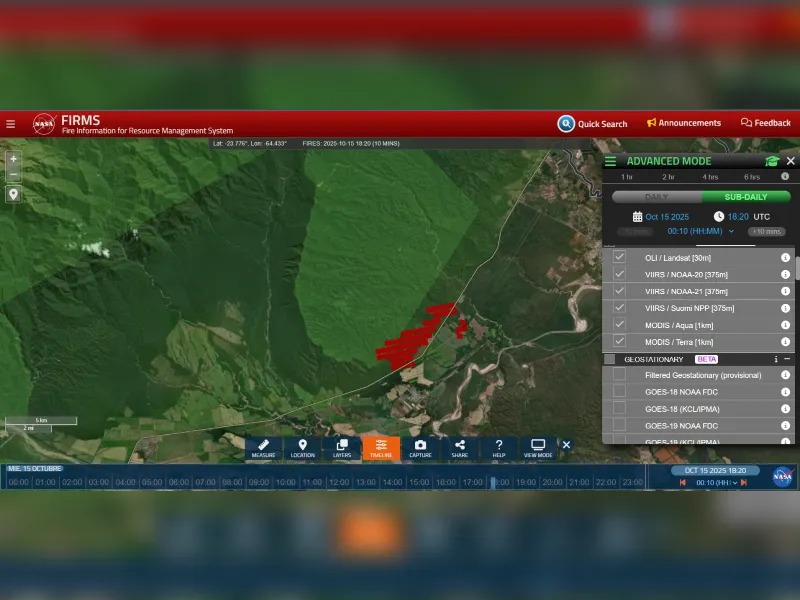This screenshot has height=600, width=800.
Task: Open the hamburger menu in header
Action: (x=10, y=124)
